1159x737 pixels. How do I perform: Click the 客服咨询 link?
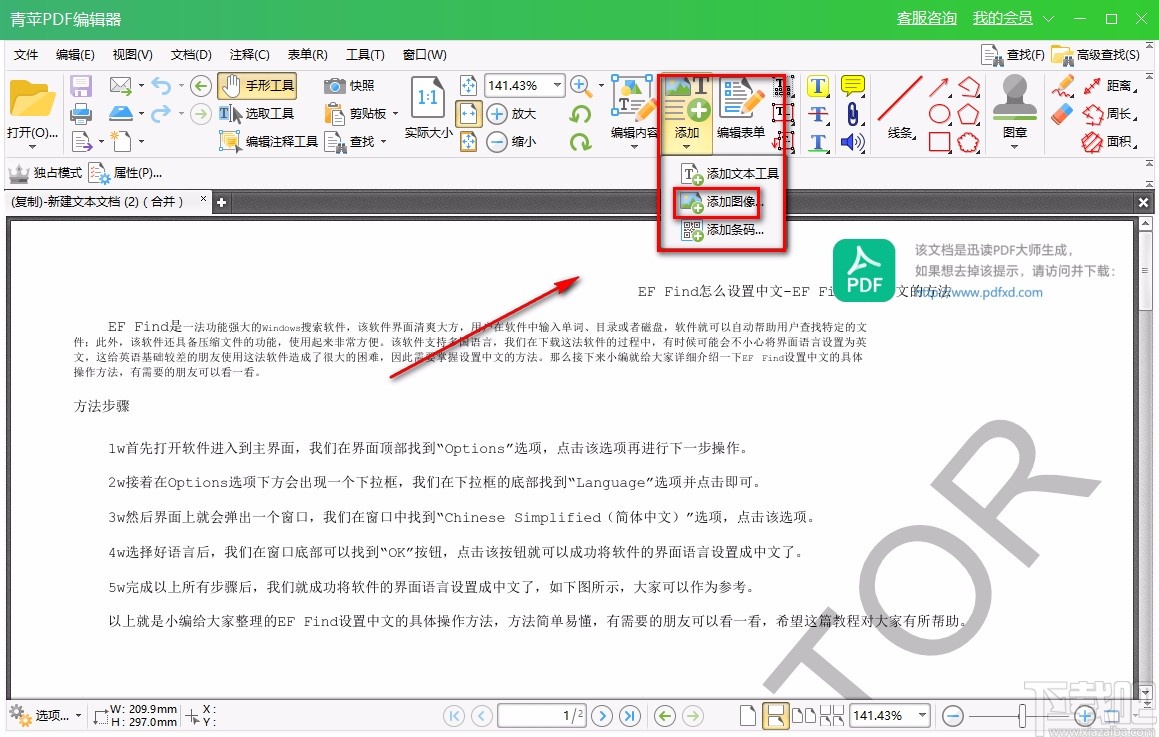926,18
